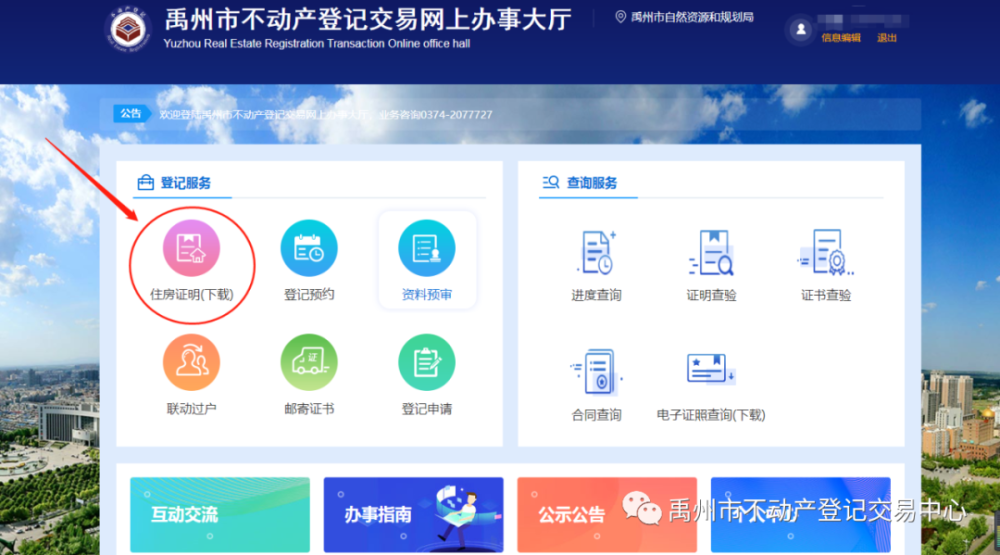Open the 联动过户 linked transfer icon

[x=191, y=362]
